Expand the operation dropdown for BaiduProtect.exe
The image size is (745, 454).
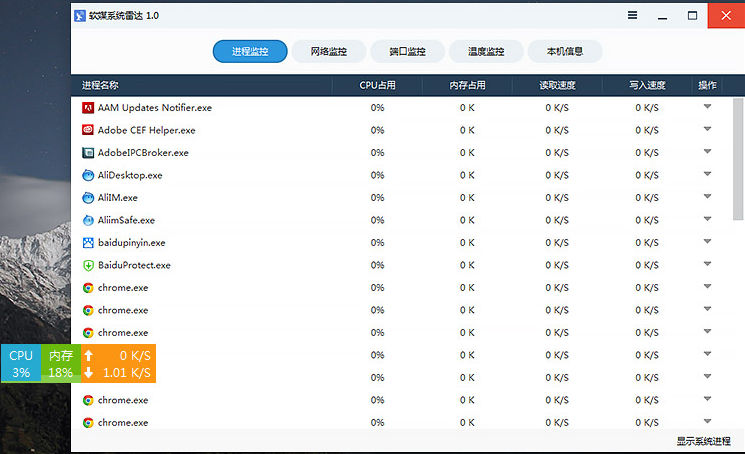pyautogui.click(x=707, y=265)
